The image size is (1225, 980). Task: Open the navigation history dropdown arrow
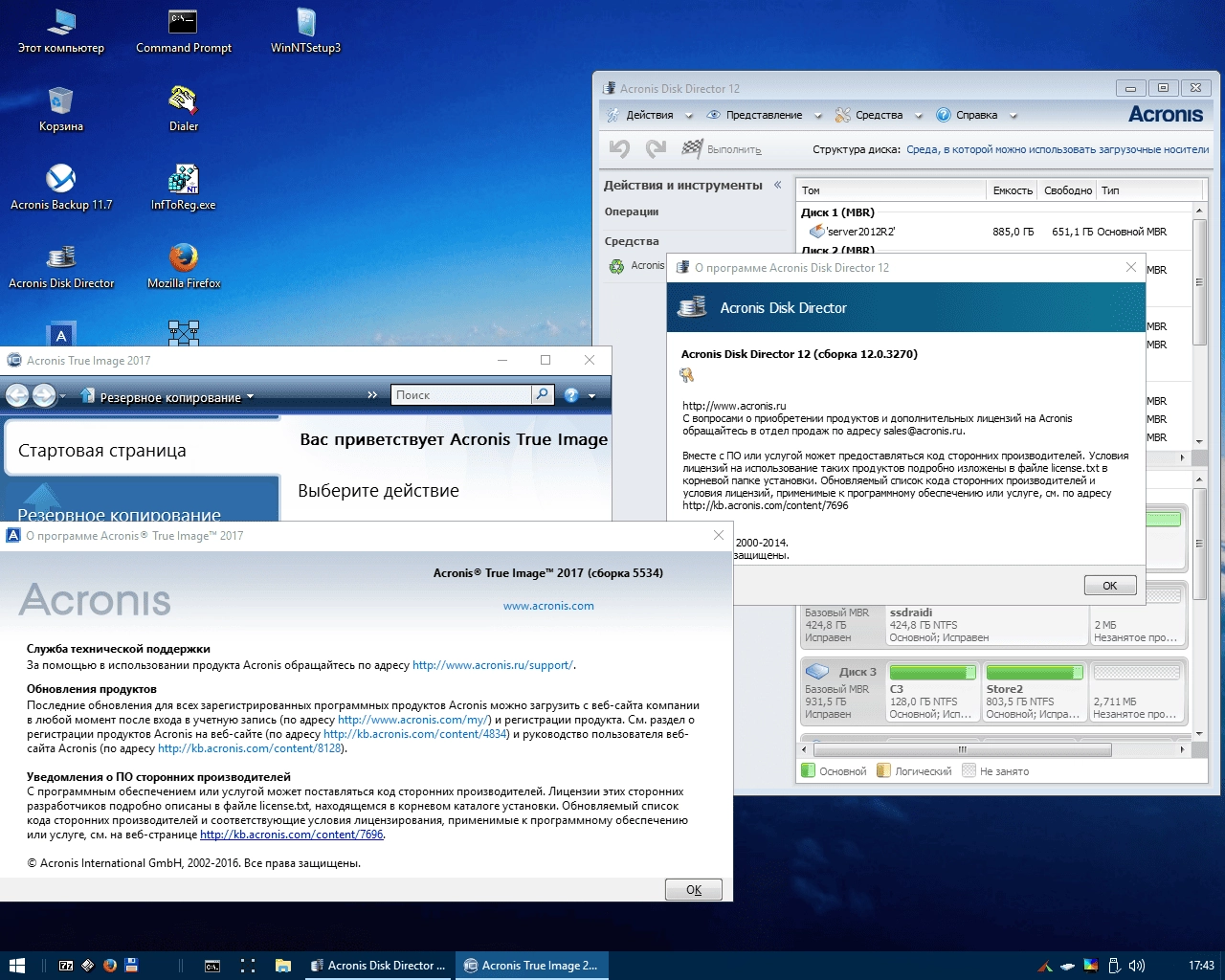(x=63, y=396)
